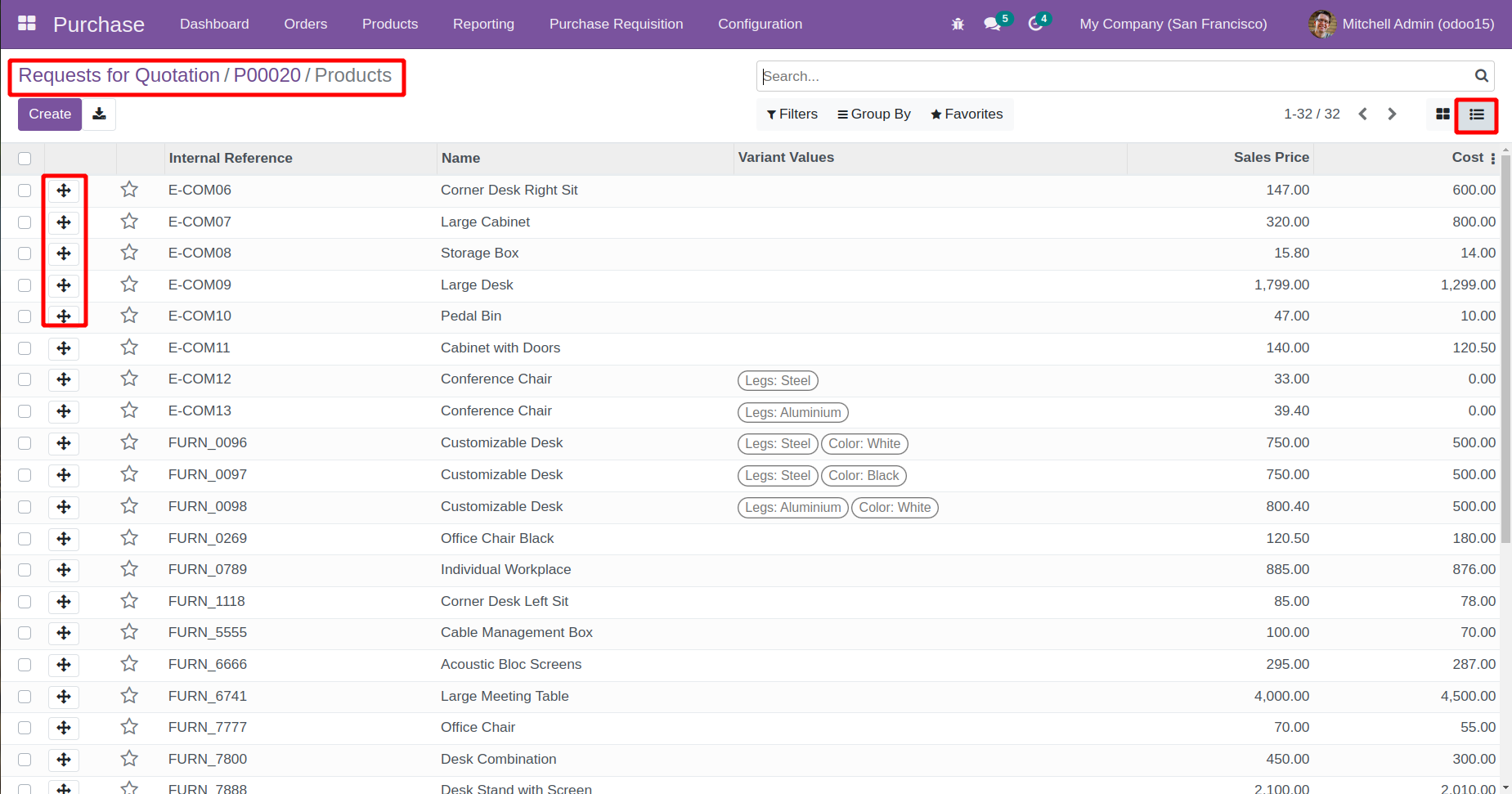Click the Create button
Image resolution: width=1512 pixels, height=794 pixels.
(x=50, y=114)
